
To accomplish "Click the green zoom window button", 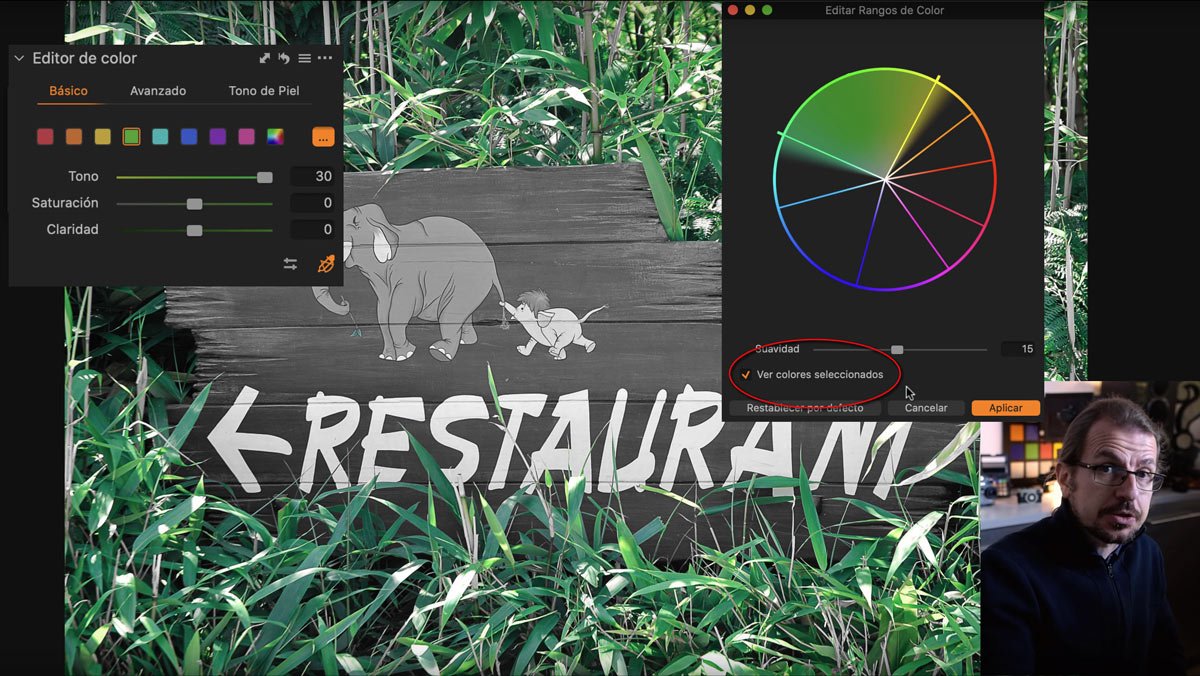I will pos(767,10).
